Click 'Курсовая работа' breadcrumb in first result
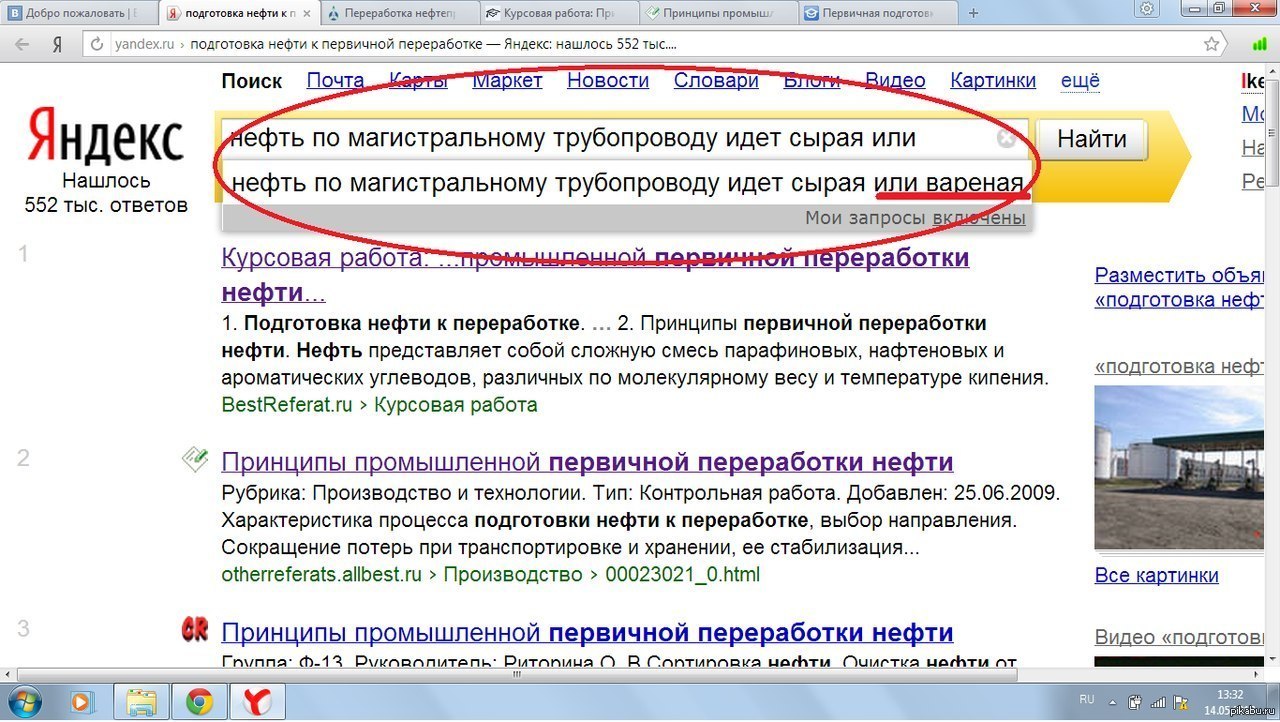The height and width of the screenshot is (722, 1280). 455,405
